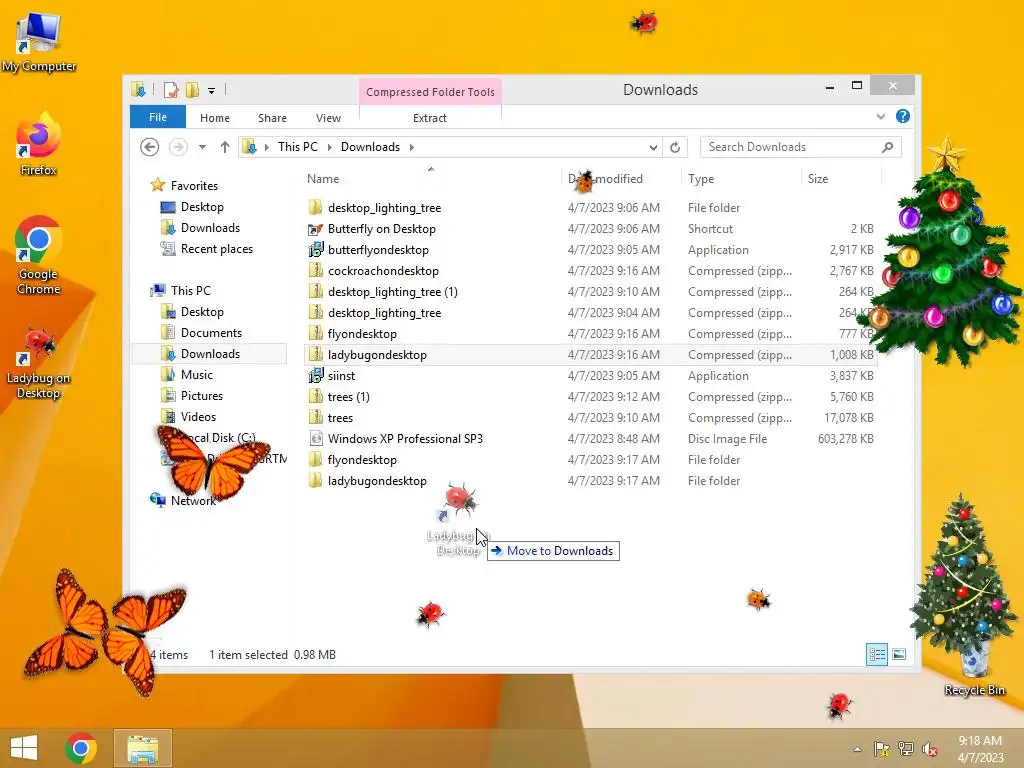The image size is (1024, 768).
Task: Switch to the View ribbon tab
Action: coord(328,118)
